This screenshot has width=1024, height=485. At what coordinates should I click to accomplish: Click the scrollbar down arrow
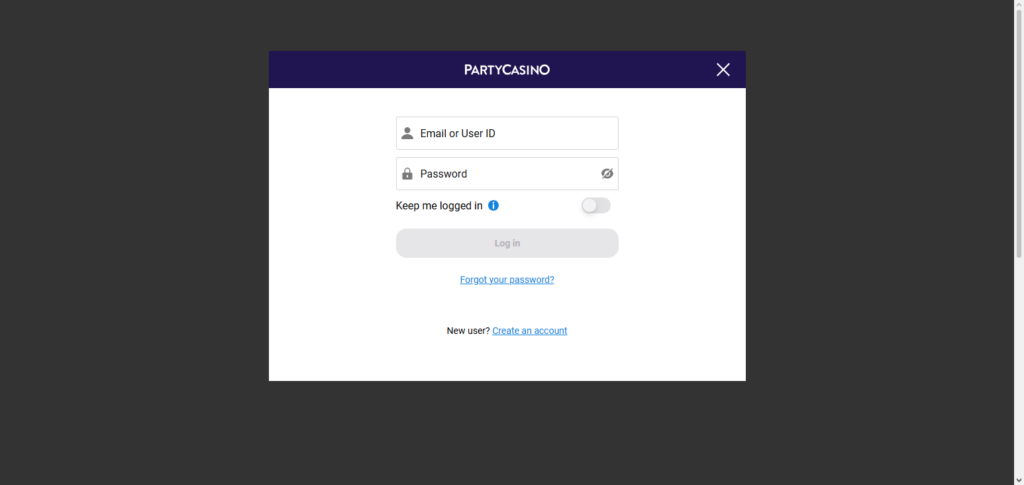point(1018,479)
